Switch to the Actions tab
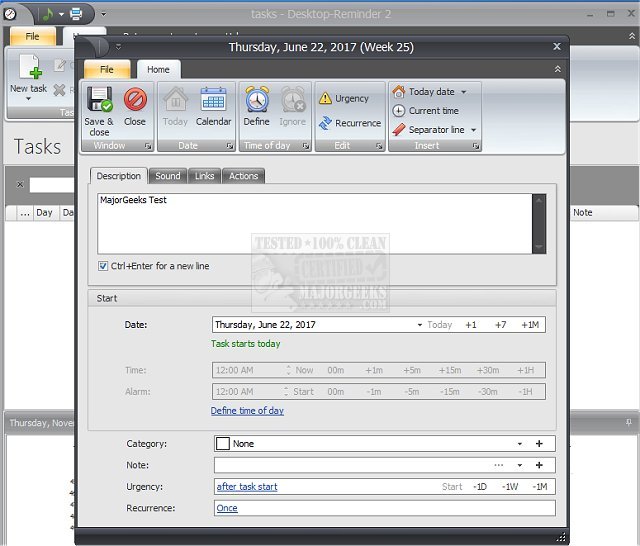Screen dimensions: 640x546 (x=243, y=176)
